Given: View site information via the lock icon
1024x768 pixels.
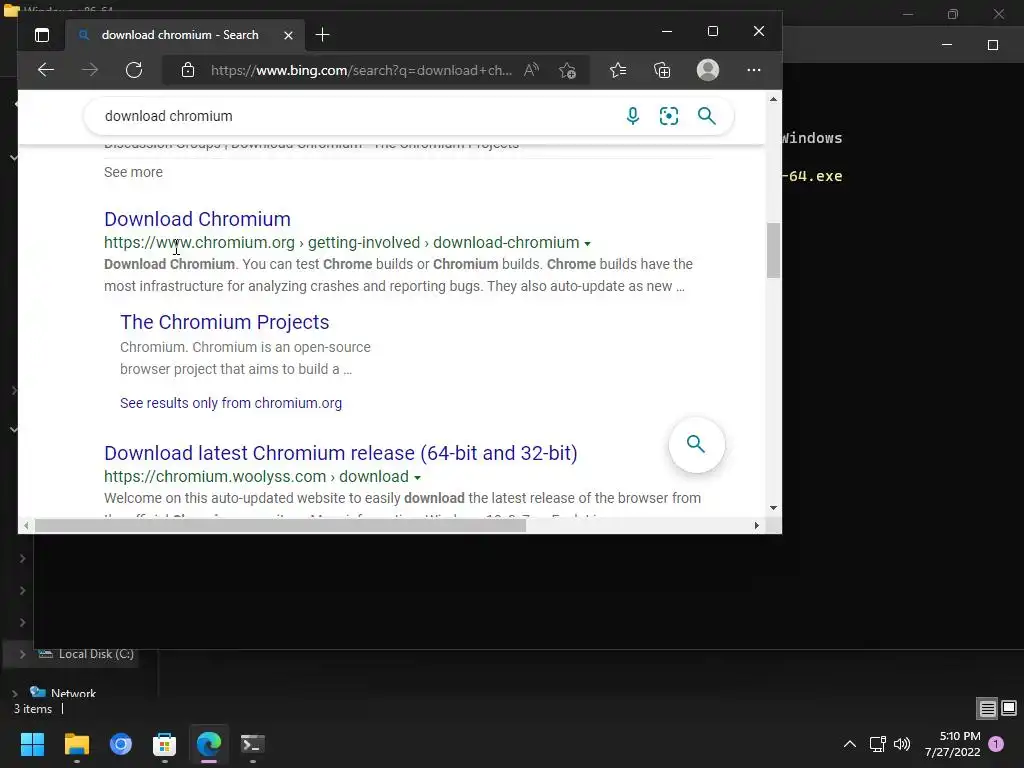Looking at the screenshot, I should click(x=187, y=70).
